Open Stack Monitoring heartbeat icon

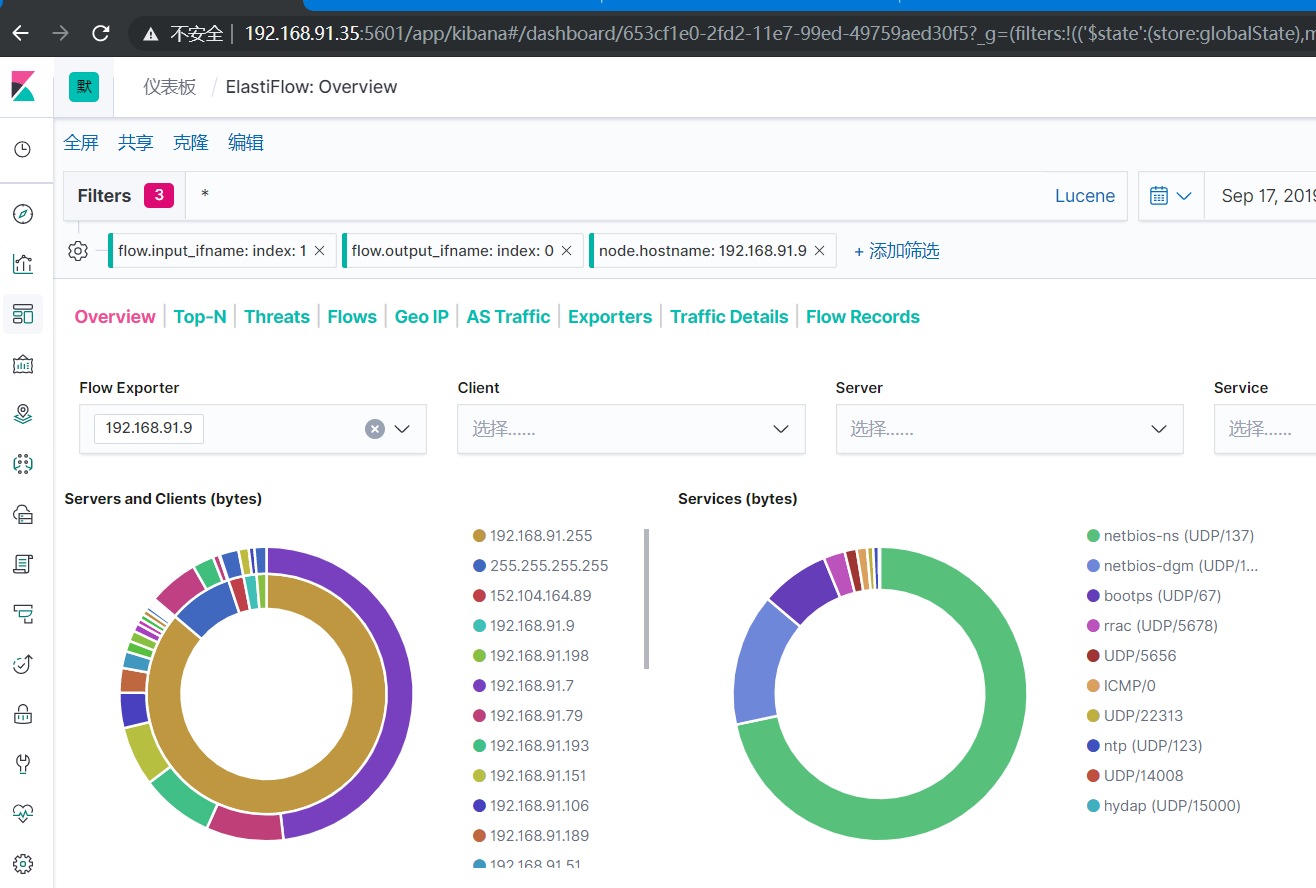click(22, 813)
